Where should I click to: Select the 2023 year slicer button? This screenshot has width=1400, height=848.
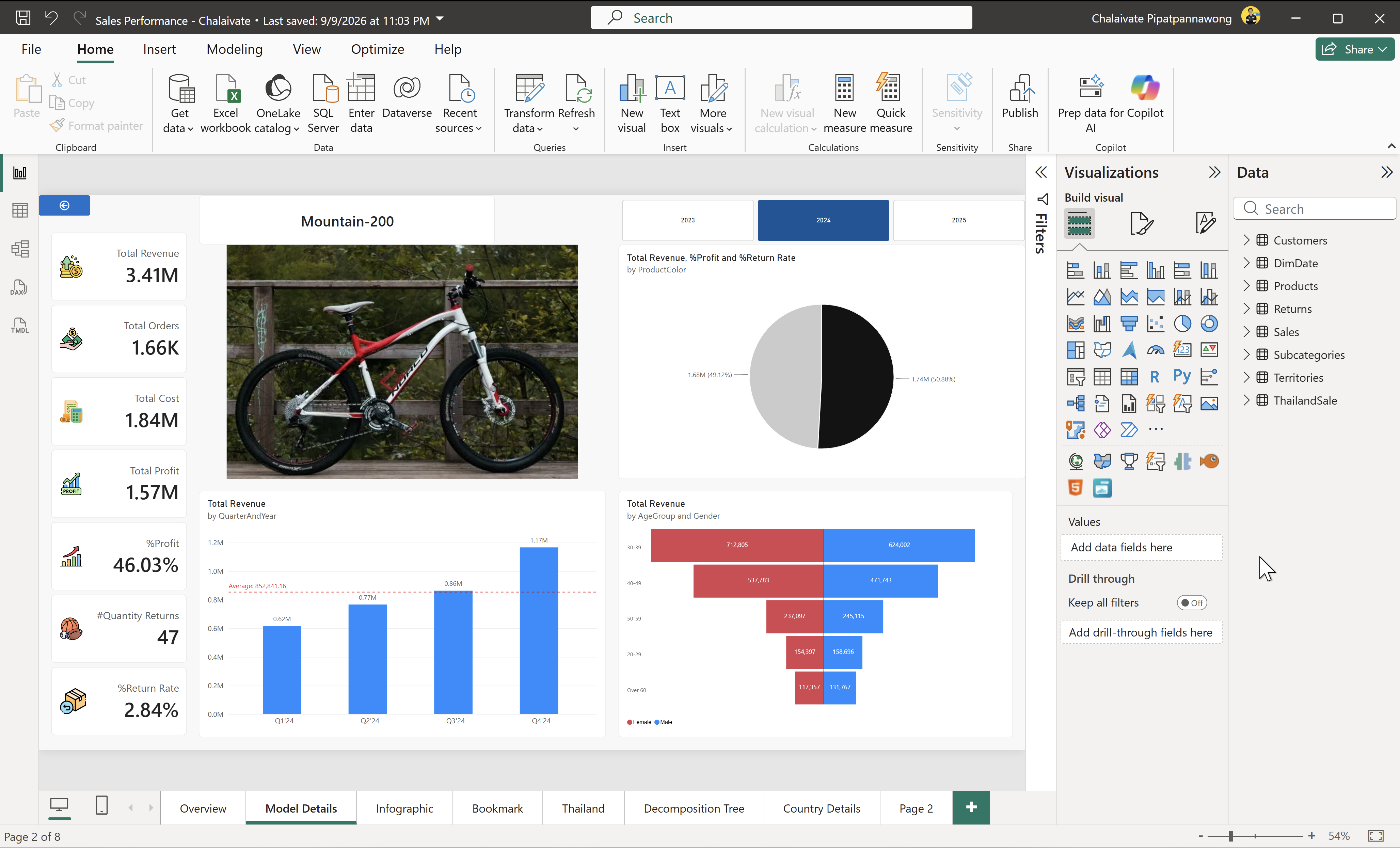[x=687, y=220]
